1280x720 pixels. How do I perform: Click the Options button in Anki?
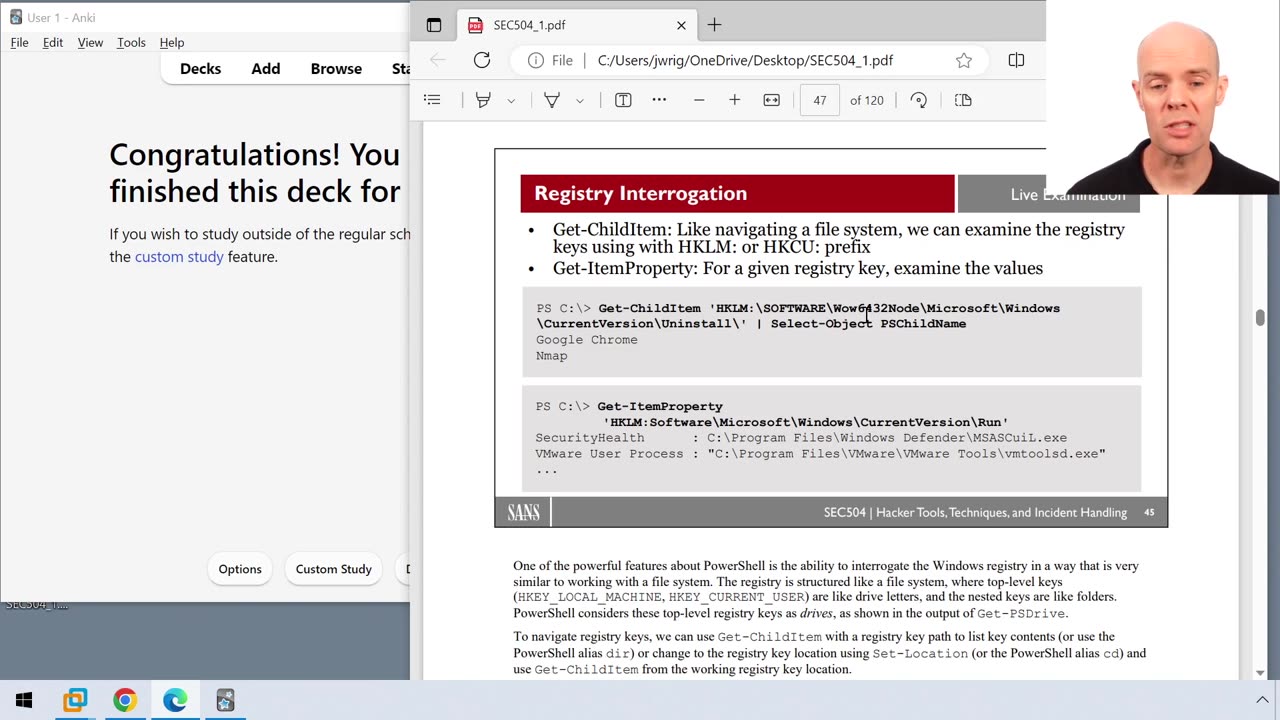(240, 569)
